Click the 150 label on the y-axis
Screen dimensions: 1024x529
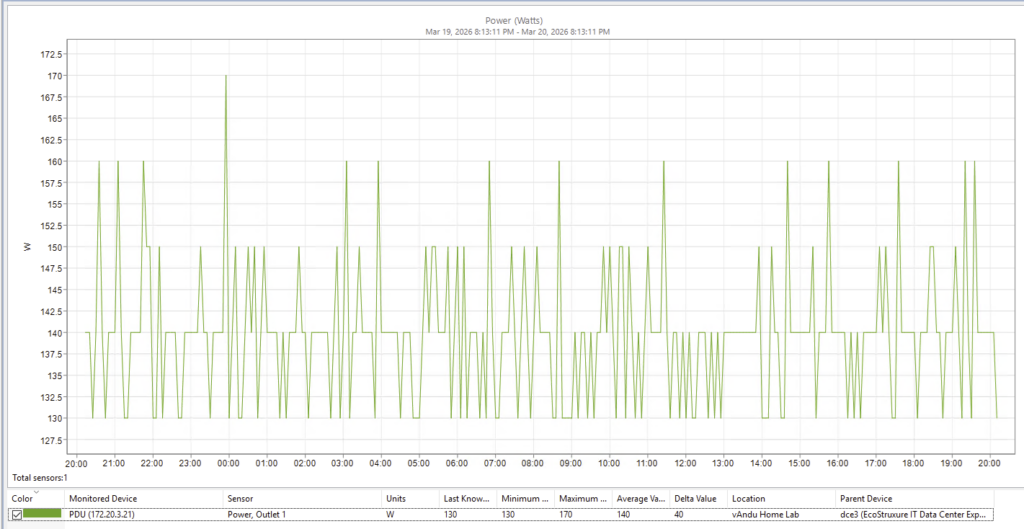coord(56,247)
